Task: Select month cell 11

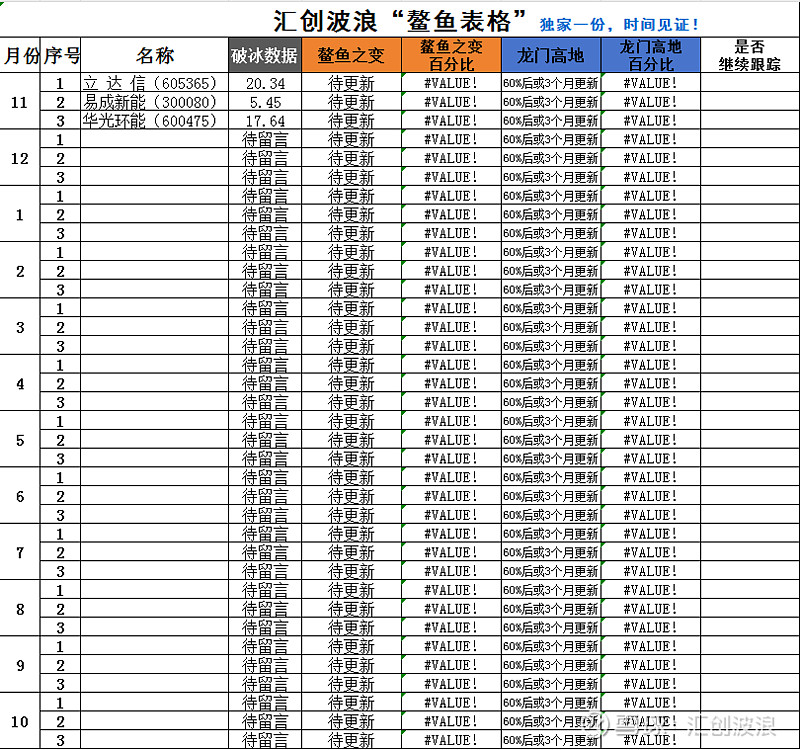Action: coord(20,102)
